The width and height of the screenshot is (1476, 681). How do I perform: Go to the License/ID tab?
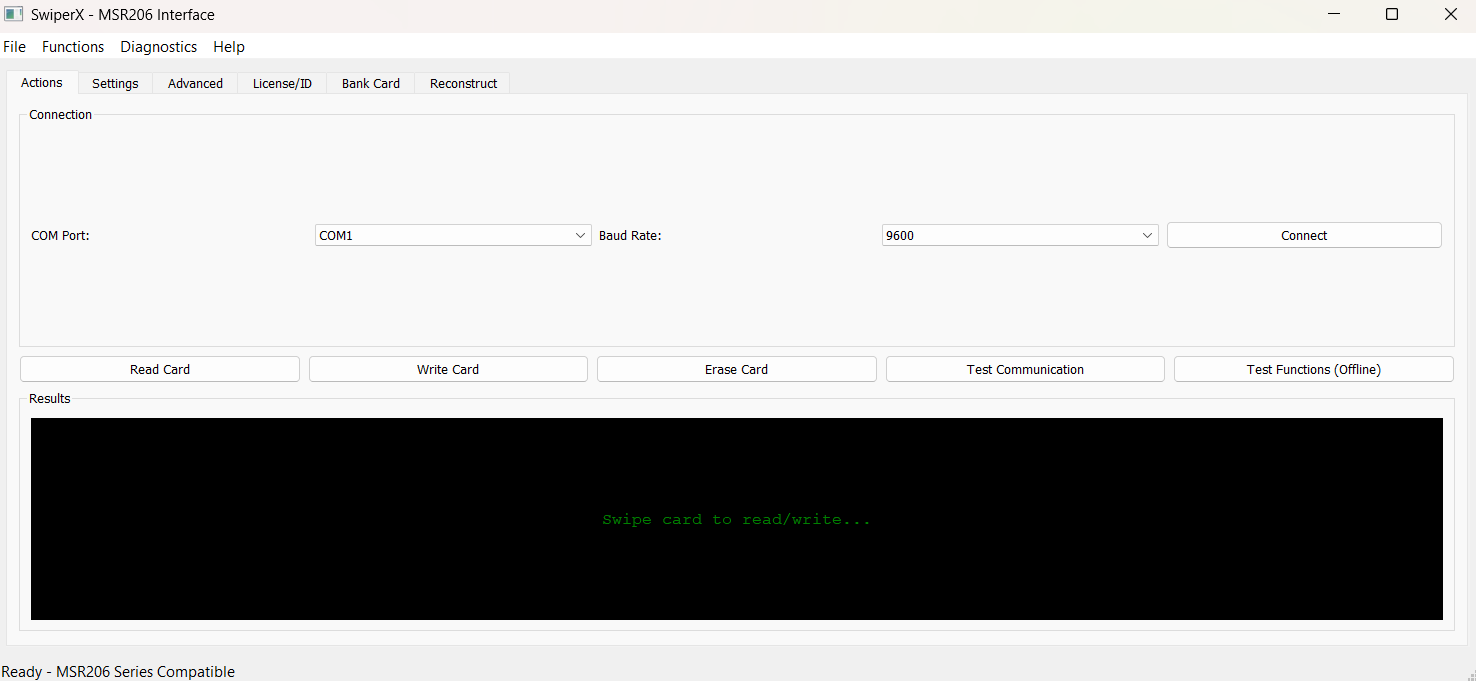pyautogui.click(x=282, y=84)
